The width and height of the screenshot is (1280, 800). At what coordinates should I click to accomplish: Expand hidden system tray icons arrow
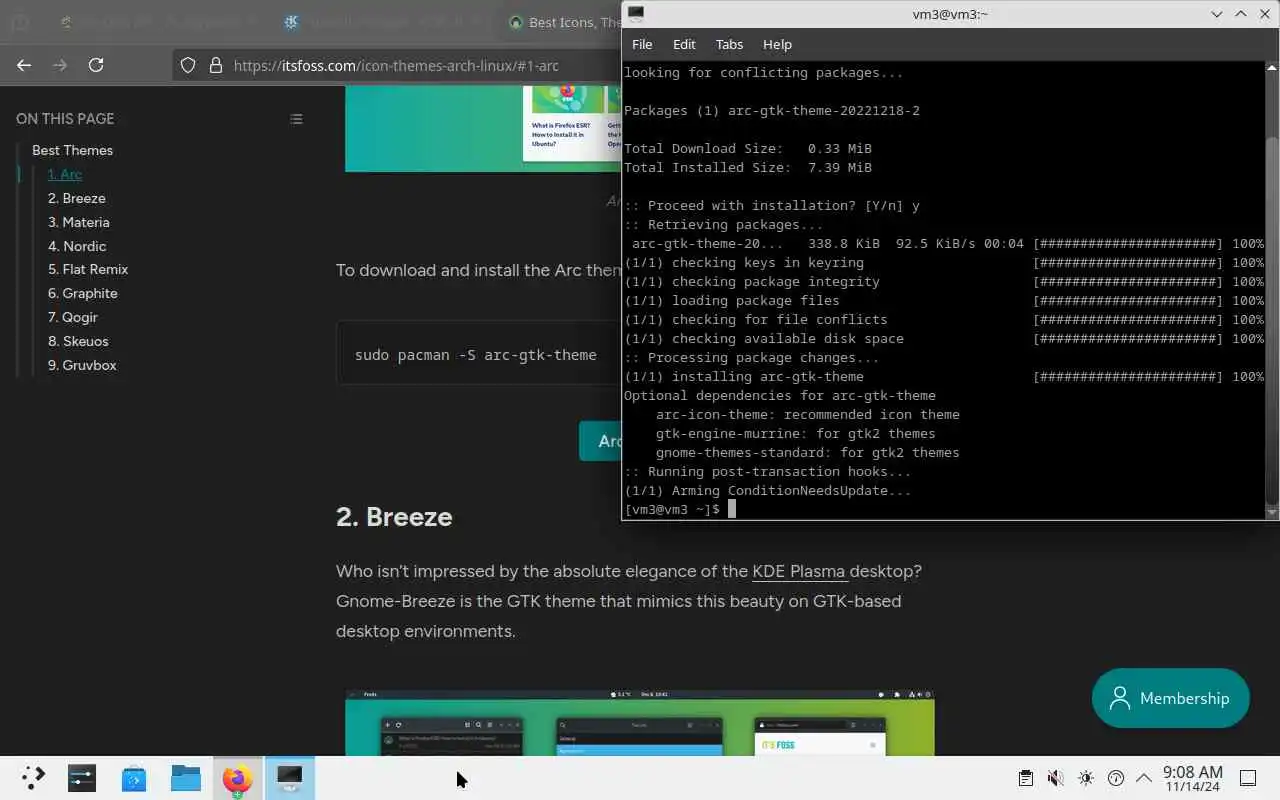[x=1144, y=778]
